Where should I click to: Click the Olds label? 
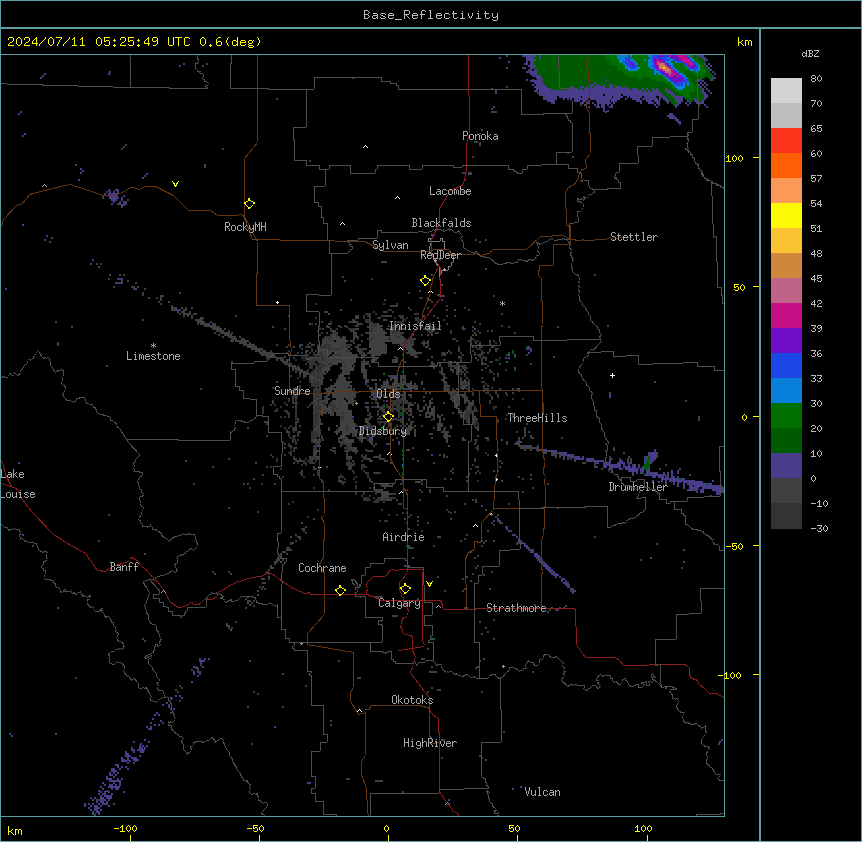pos(388,394)
